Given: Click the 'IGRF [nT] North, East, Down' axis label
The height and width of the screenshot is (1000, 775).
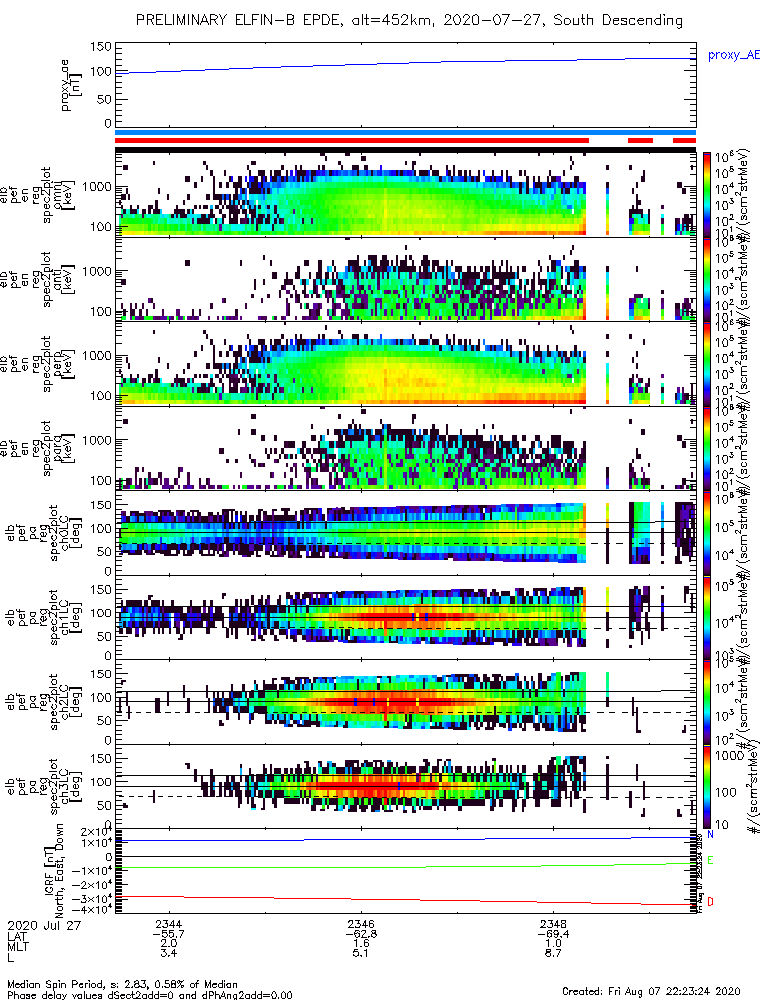Looking at the screenshot, I should (x=54, y=871).
